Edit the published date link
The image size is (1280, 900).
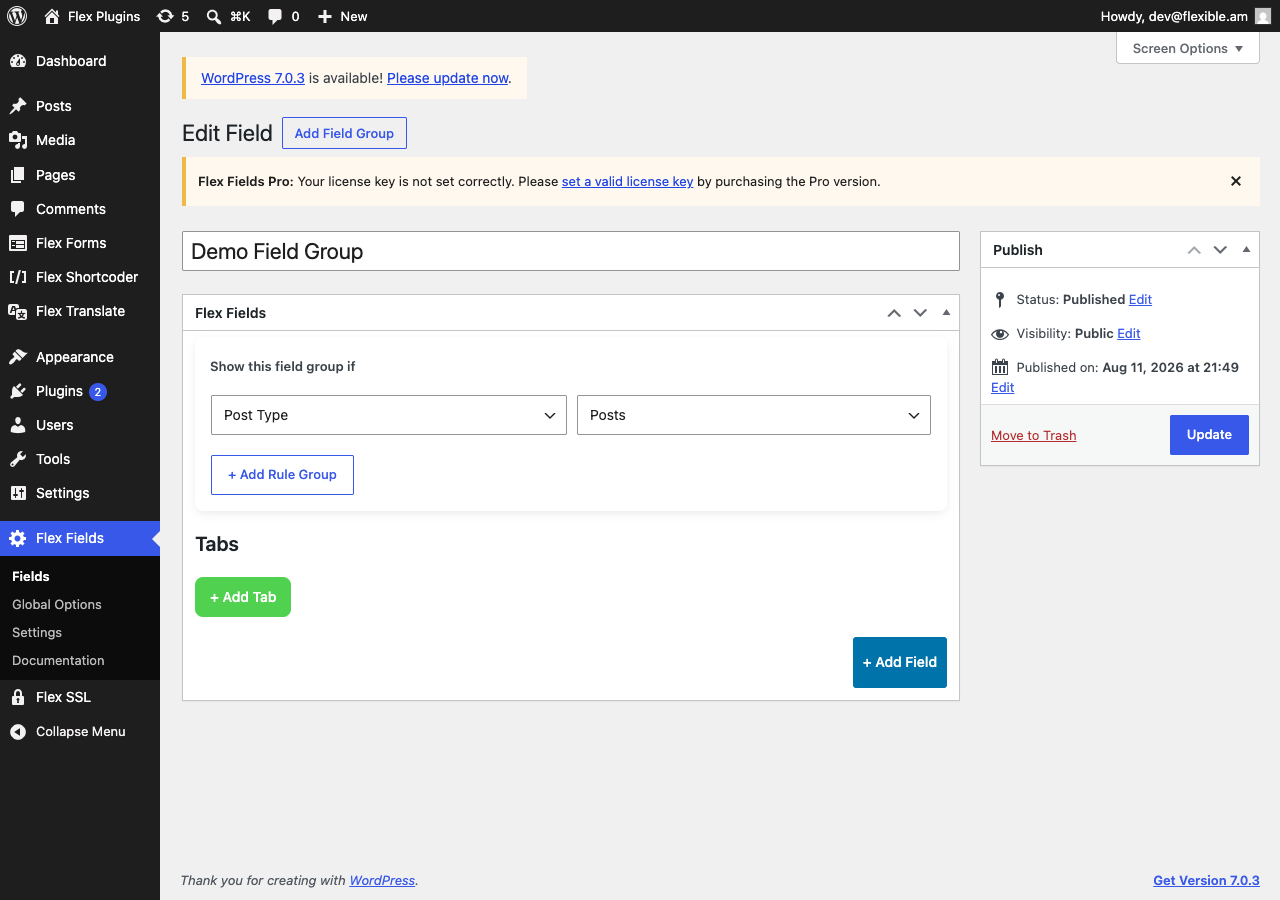[1003, 387]
